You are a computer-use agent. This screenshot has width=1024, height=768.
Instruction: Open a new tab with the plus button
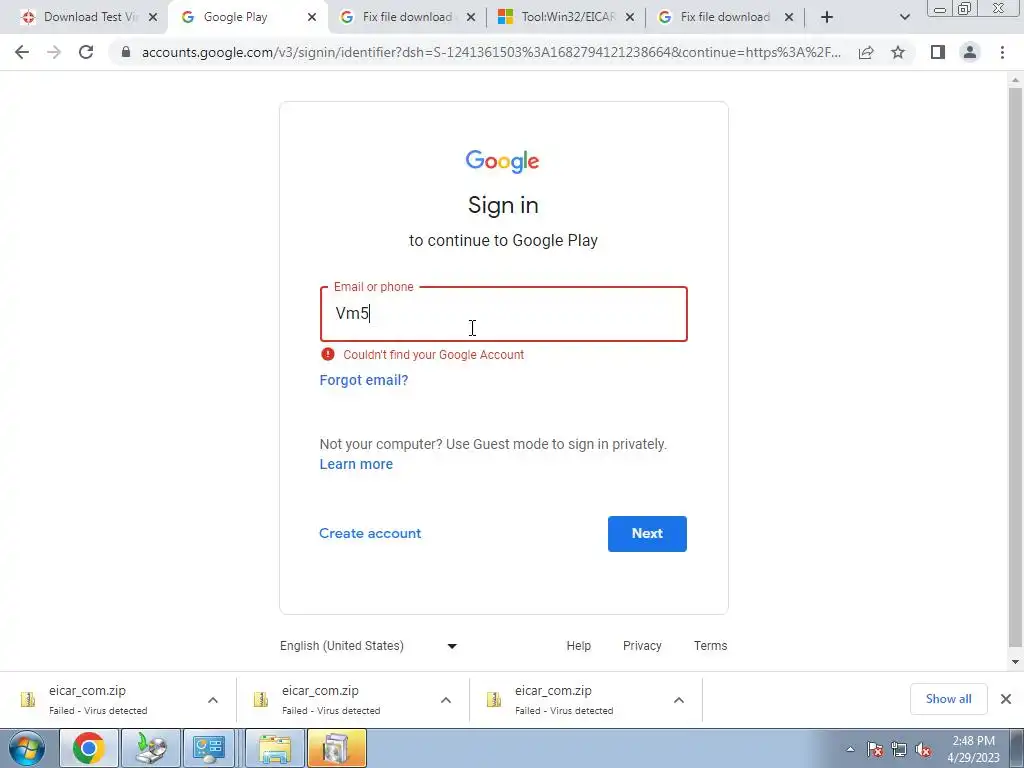827,18
